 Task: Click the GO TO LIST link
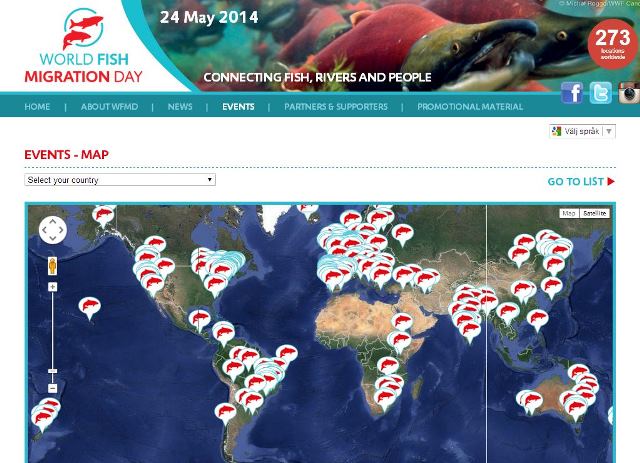click(581, 182)
